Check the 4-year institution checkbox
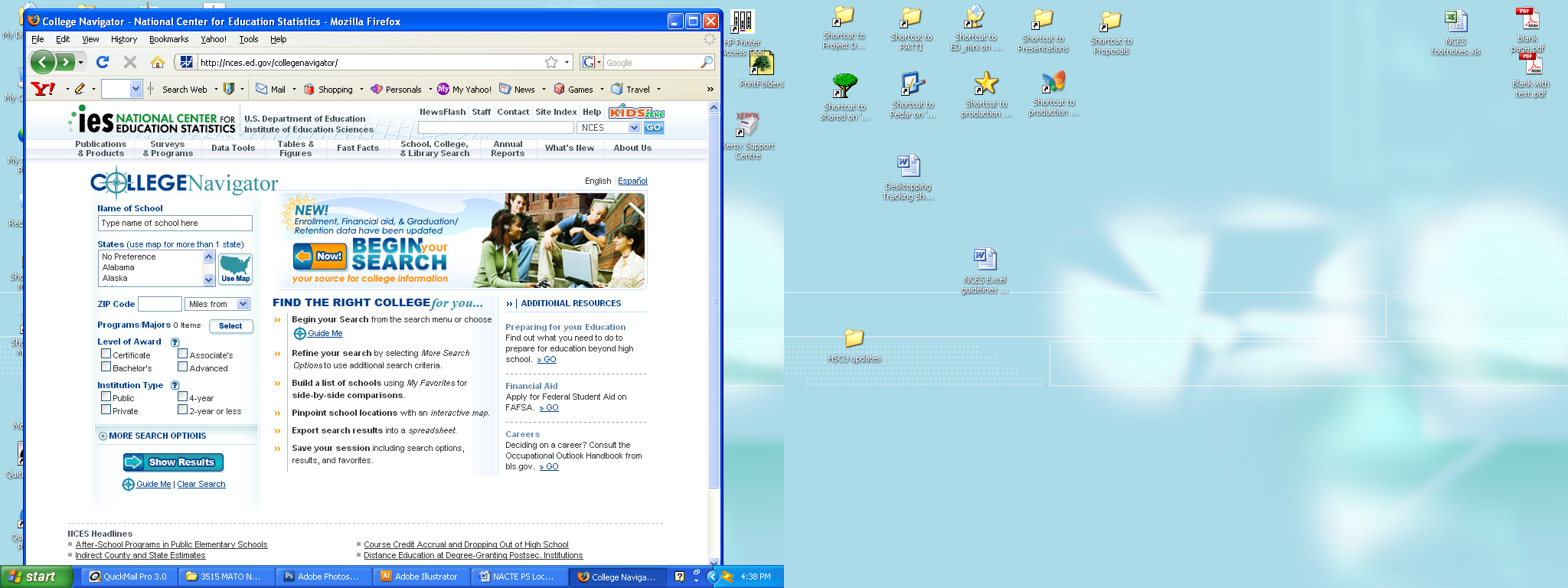This screenshot has width=1568, height=588. coord(183,397)
